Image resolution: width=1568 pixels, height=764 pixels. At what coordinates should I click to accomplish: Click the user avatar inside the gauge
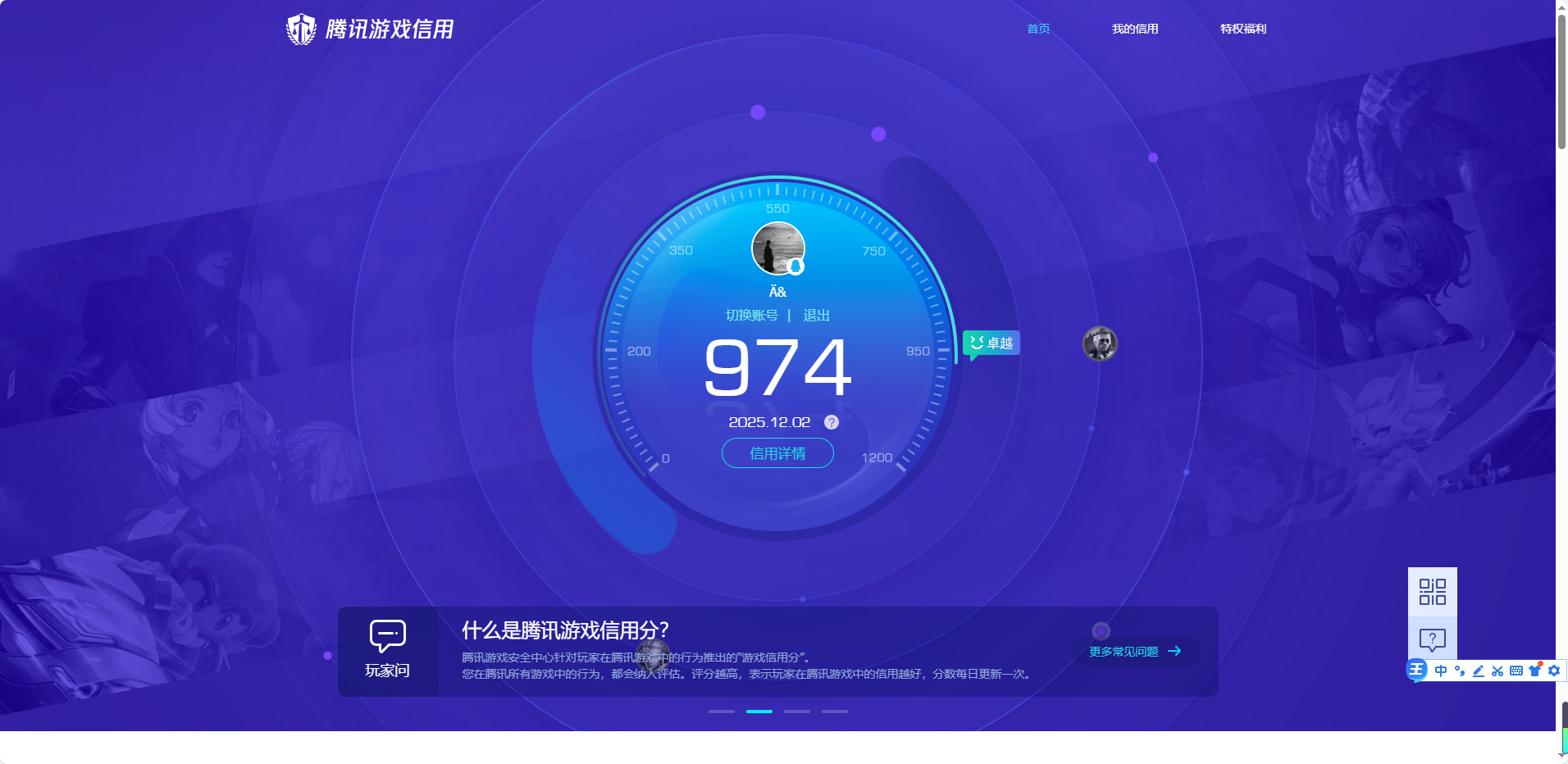(777, 248)
